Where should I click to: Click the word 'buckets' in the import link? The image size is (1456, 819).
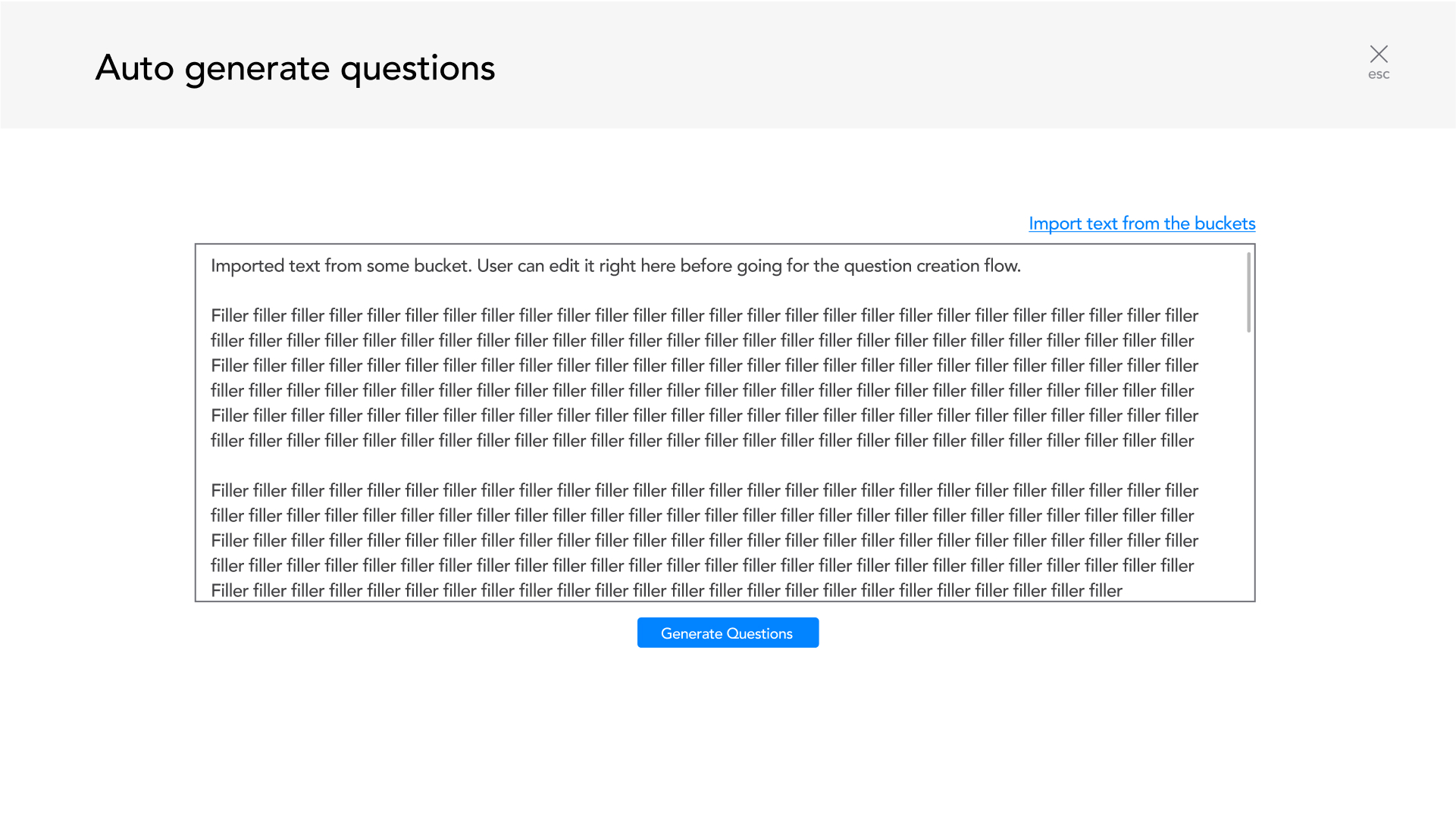tap(1224, 224)
